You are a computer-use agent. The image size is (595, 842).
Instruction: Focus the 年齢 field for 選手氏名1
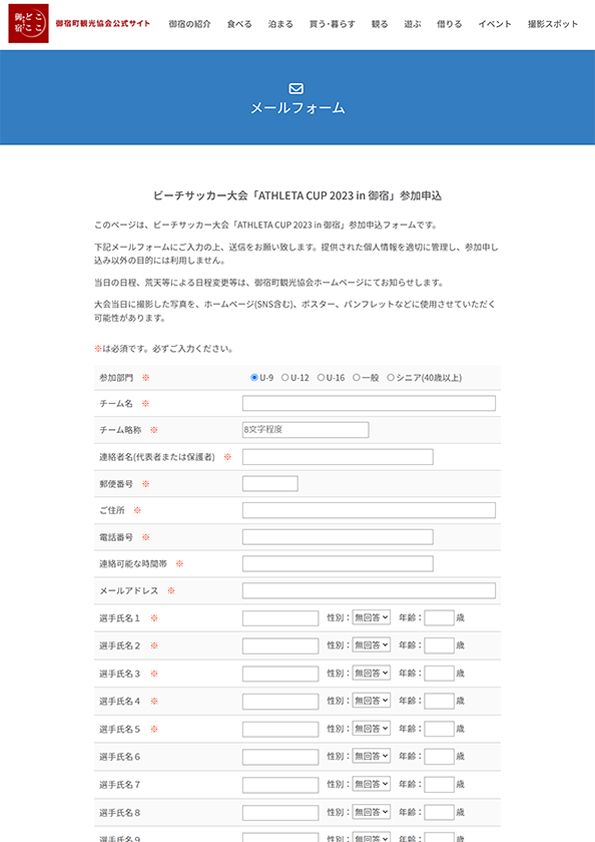(x=439, y=618)
